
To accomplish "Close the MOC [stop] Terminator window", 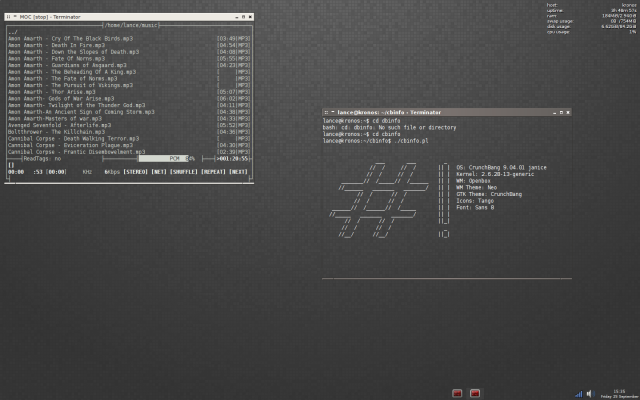I will click(x=250, y=17).
